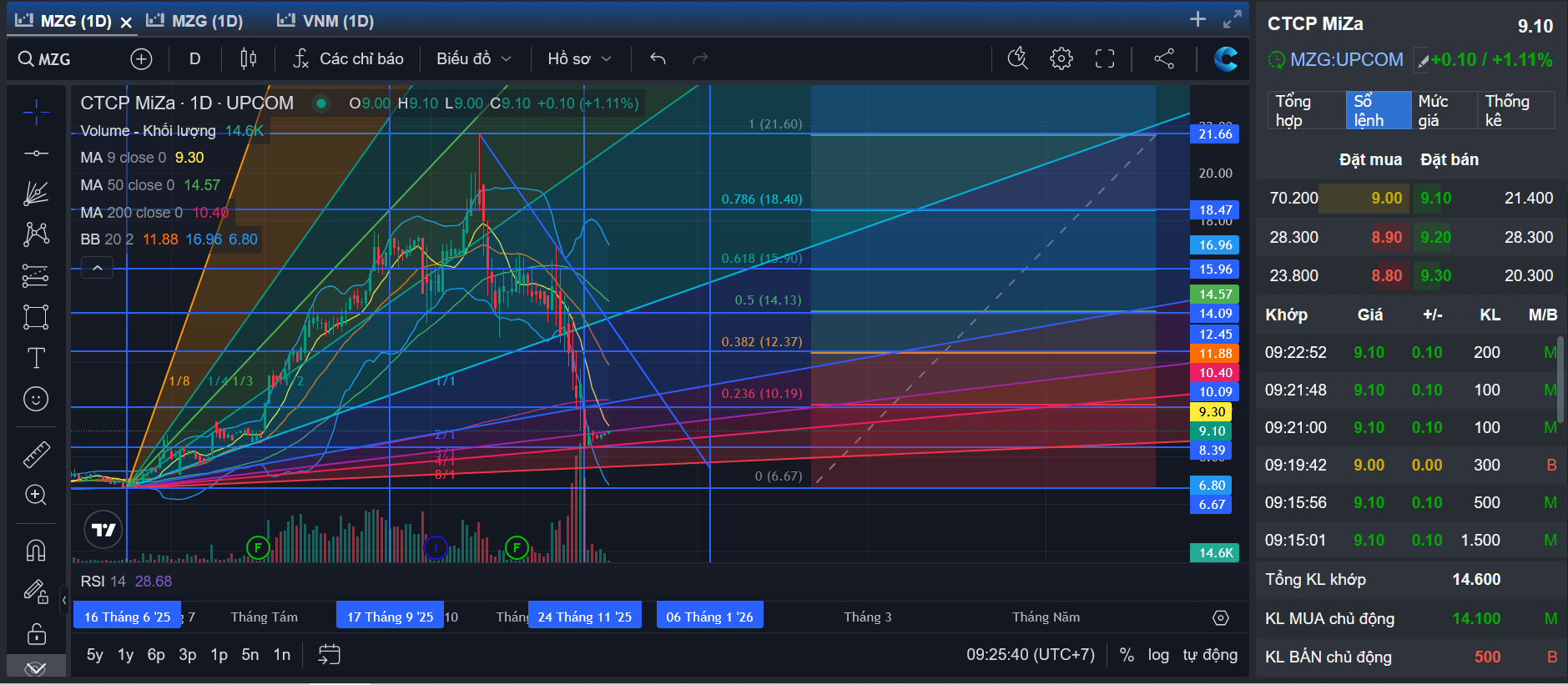
Task: Click the second green F marker
Action: coord(517,548)
